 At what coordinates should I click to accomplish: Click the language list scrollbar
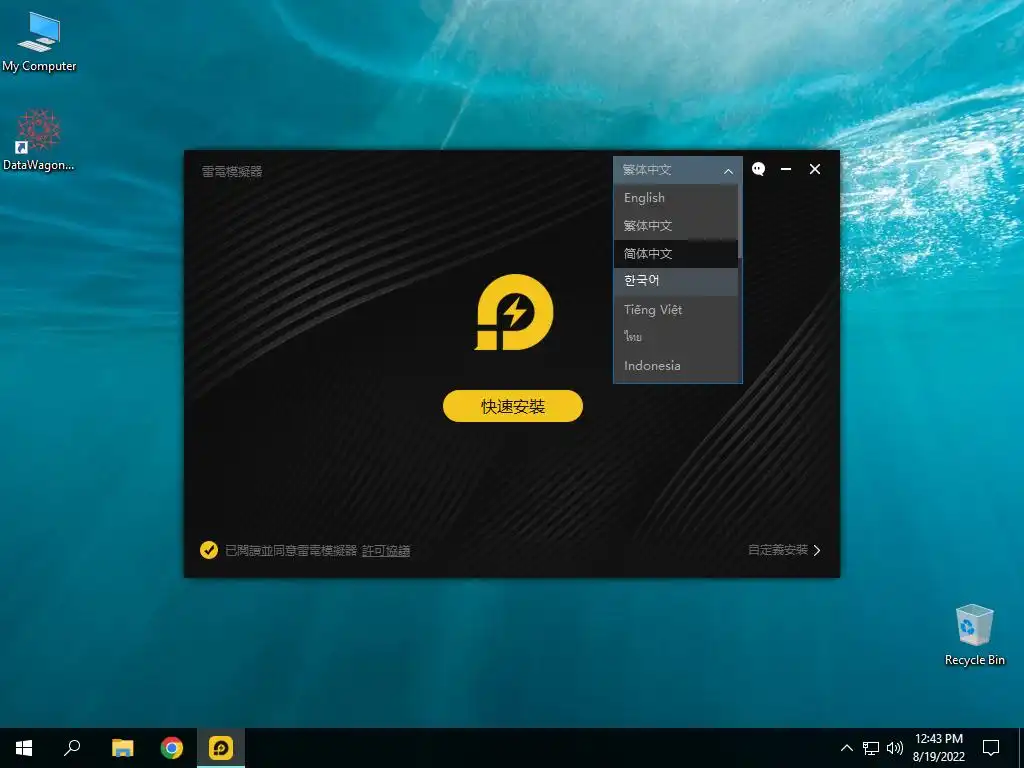coord(741,221)
